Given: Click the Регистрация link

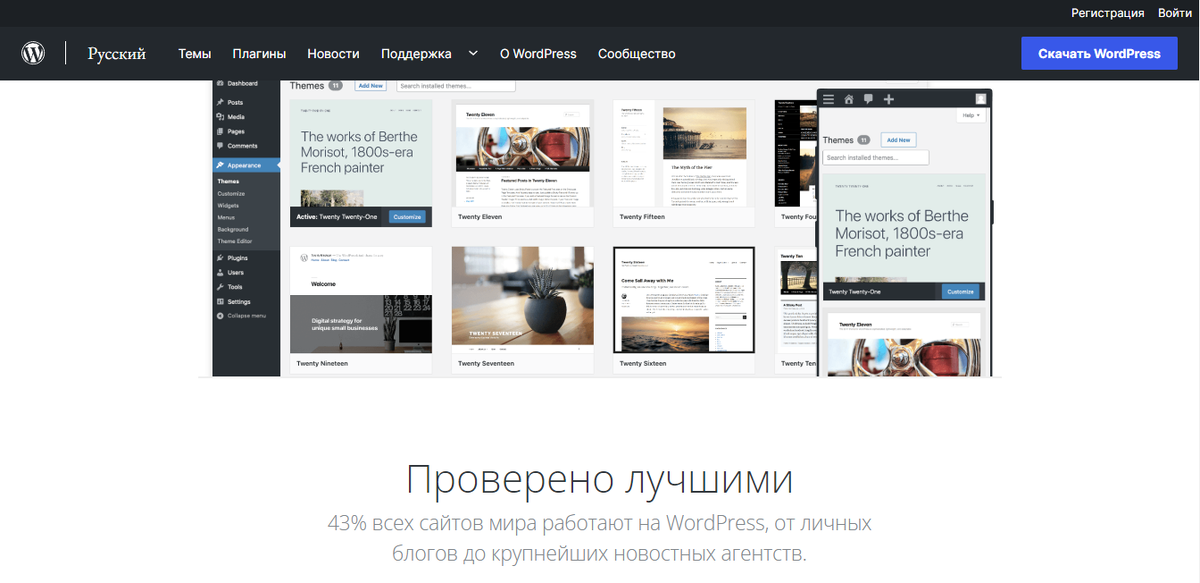Looking at the screenshot, I should (x=1107, y=13).
